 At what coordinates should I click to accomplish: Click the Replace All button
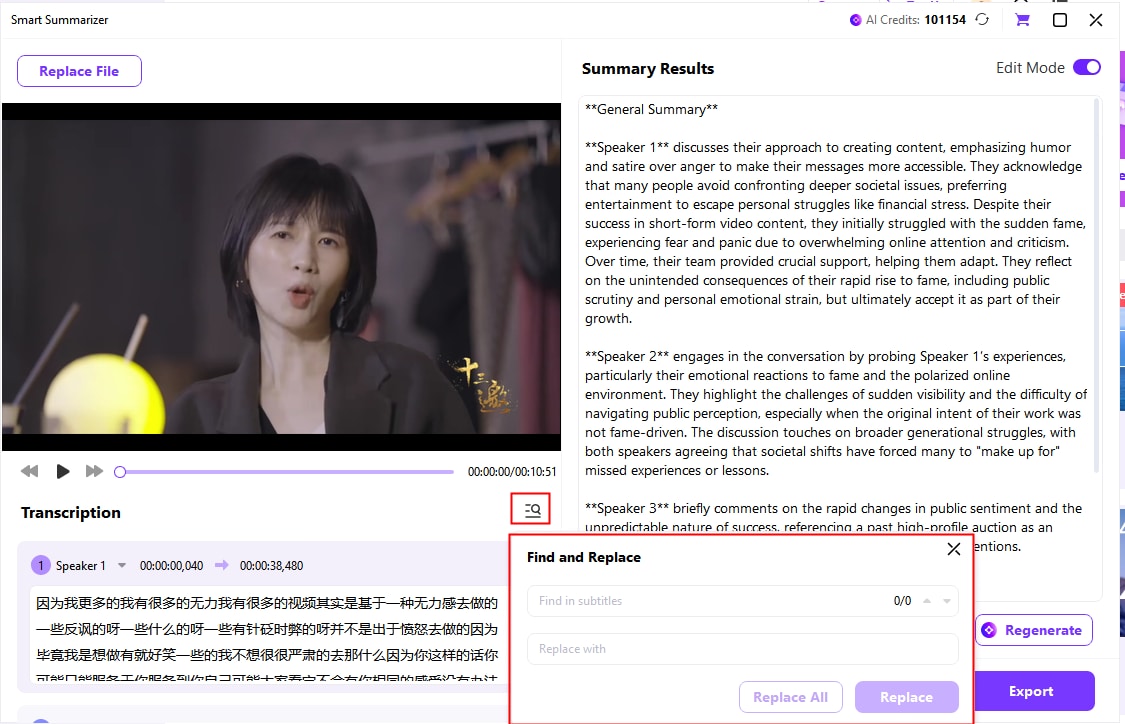coord(790,697)
